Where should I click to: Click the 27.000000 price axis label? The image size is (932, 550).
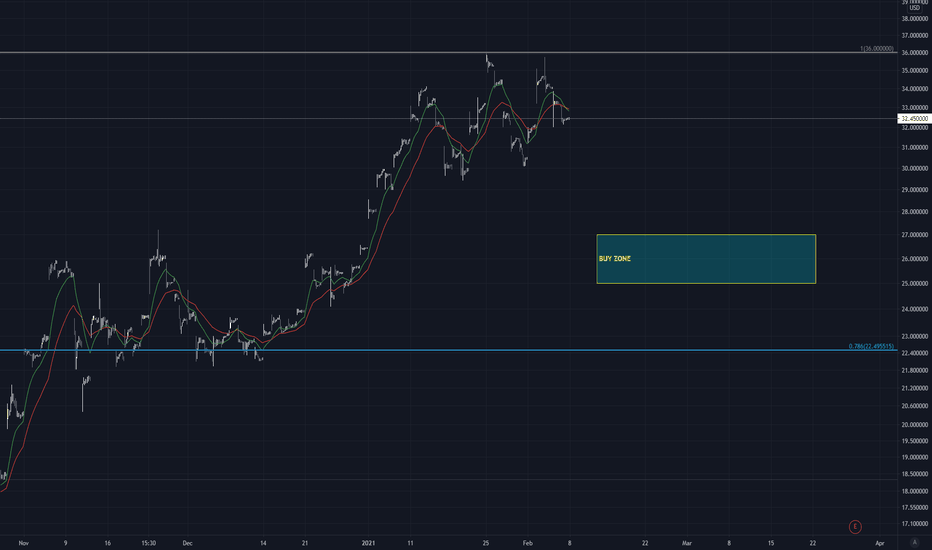coord(915,235)
